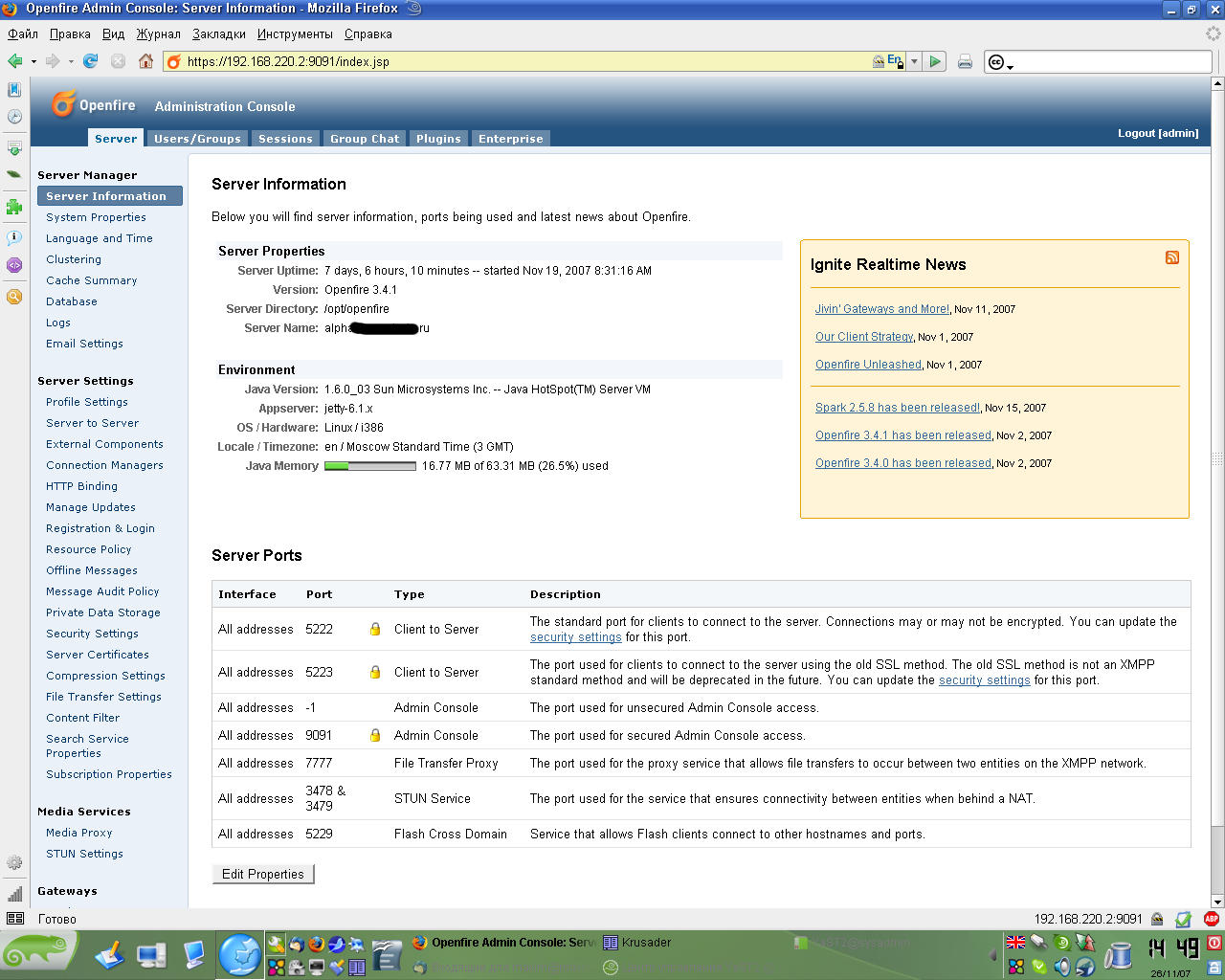This screenshot has height=980, width=1225.
Task: Open bookmarks sidebar panel icon
Action: pos(14,89)
